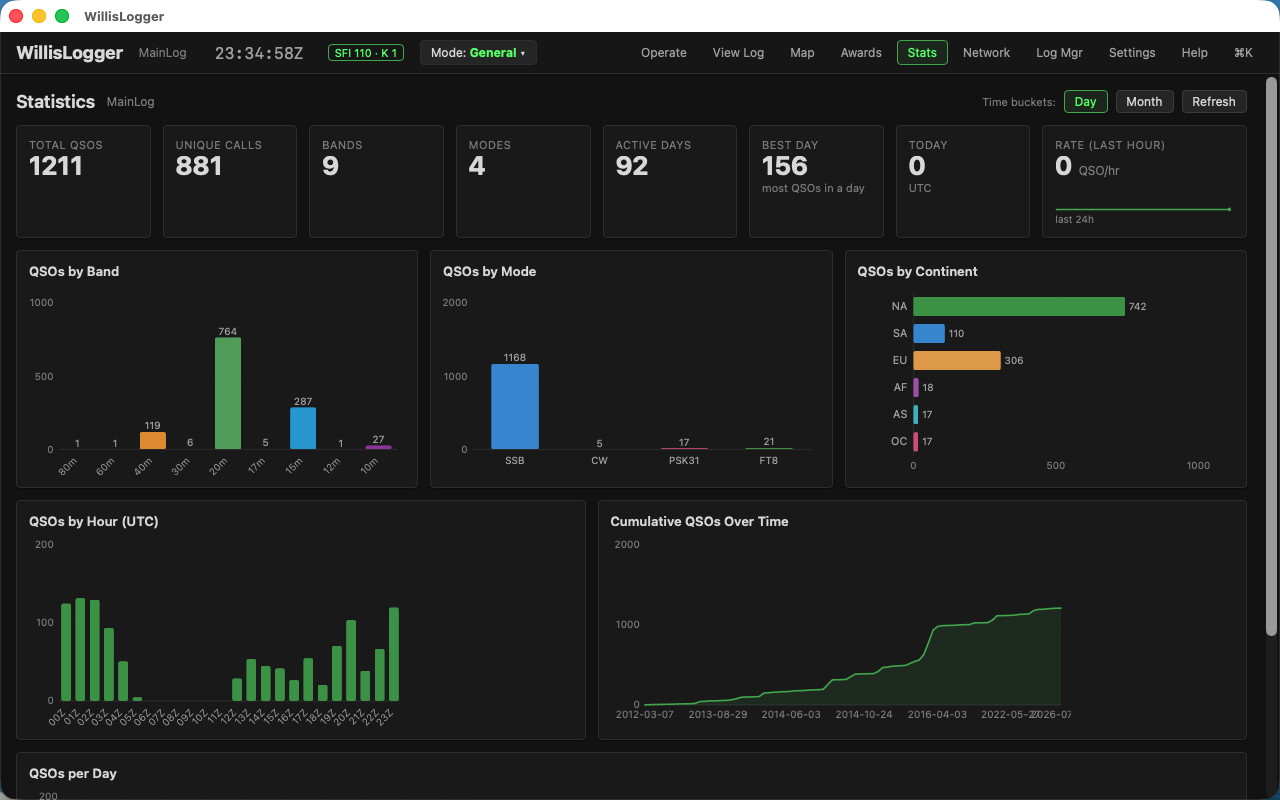Click the UTC clock display
Viewport: 1280px width, 800px height.
[x=259, y=53]
